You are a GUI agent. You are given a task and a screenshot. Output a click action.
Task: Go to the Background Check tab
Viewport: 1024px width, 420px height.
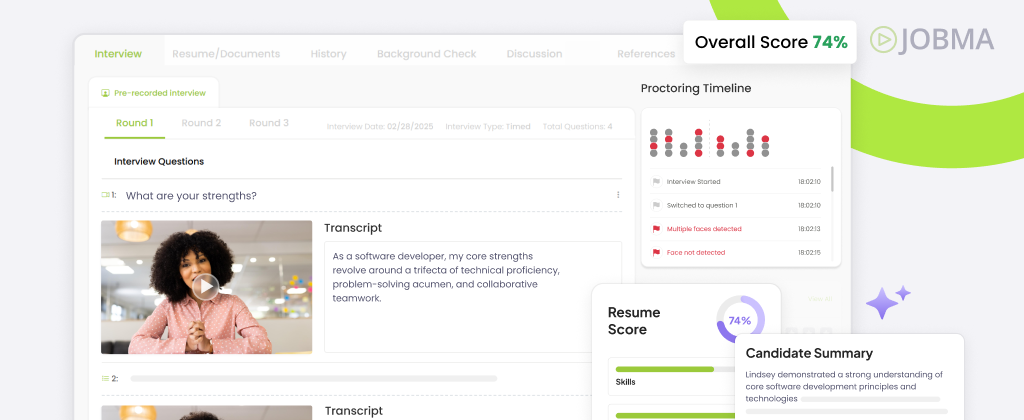tap(426, 54)
